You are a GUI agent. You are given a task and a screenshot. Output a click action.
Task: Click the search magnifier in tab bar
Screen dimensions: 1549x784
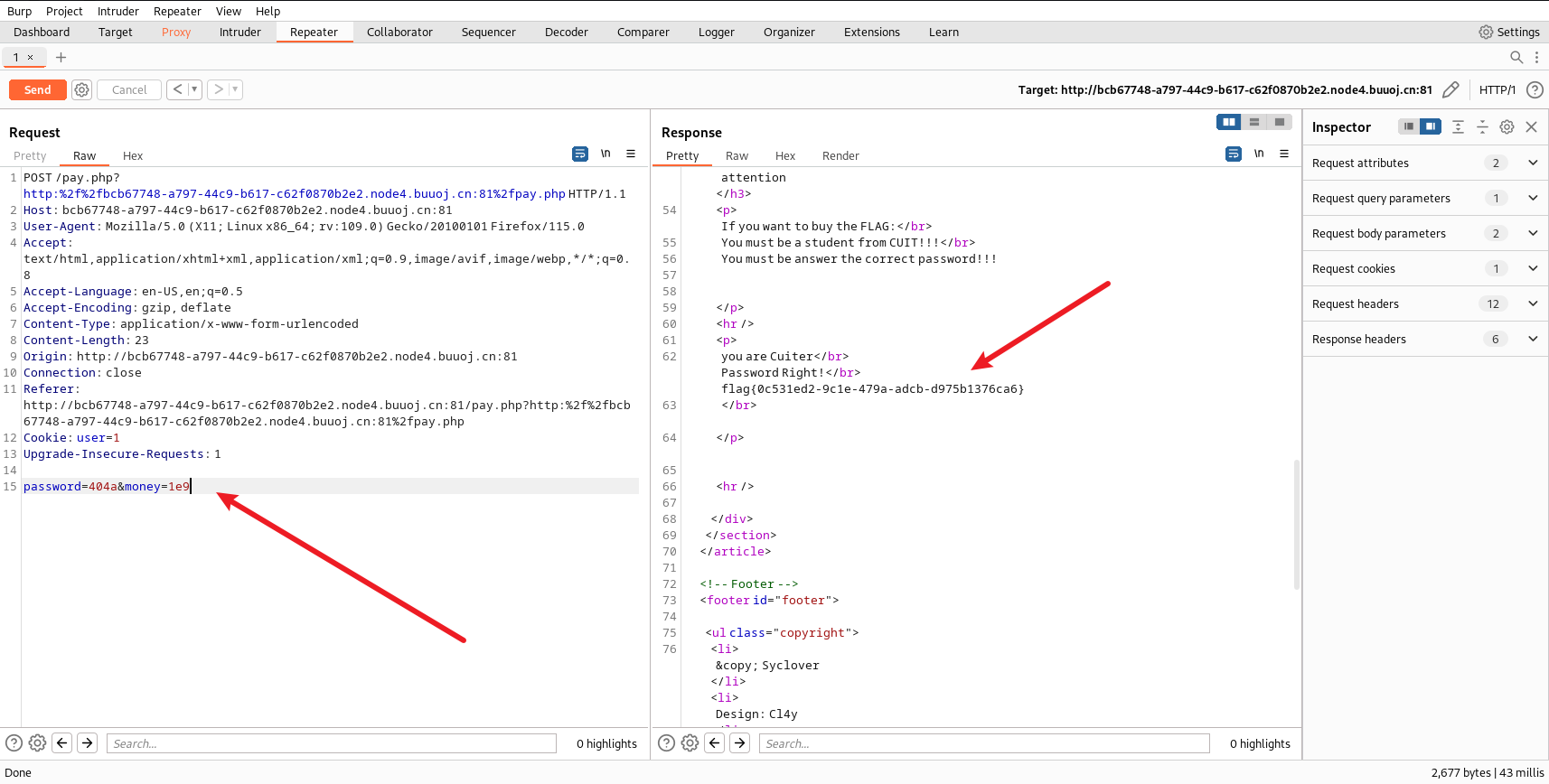coord(1516,57)
